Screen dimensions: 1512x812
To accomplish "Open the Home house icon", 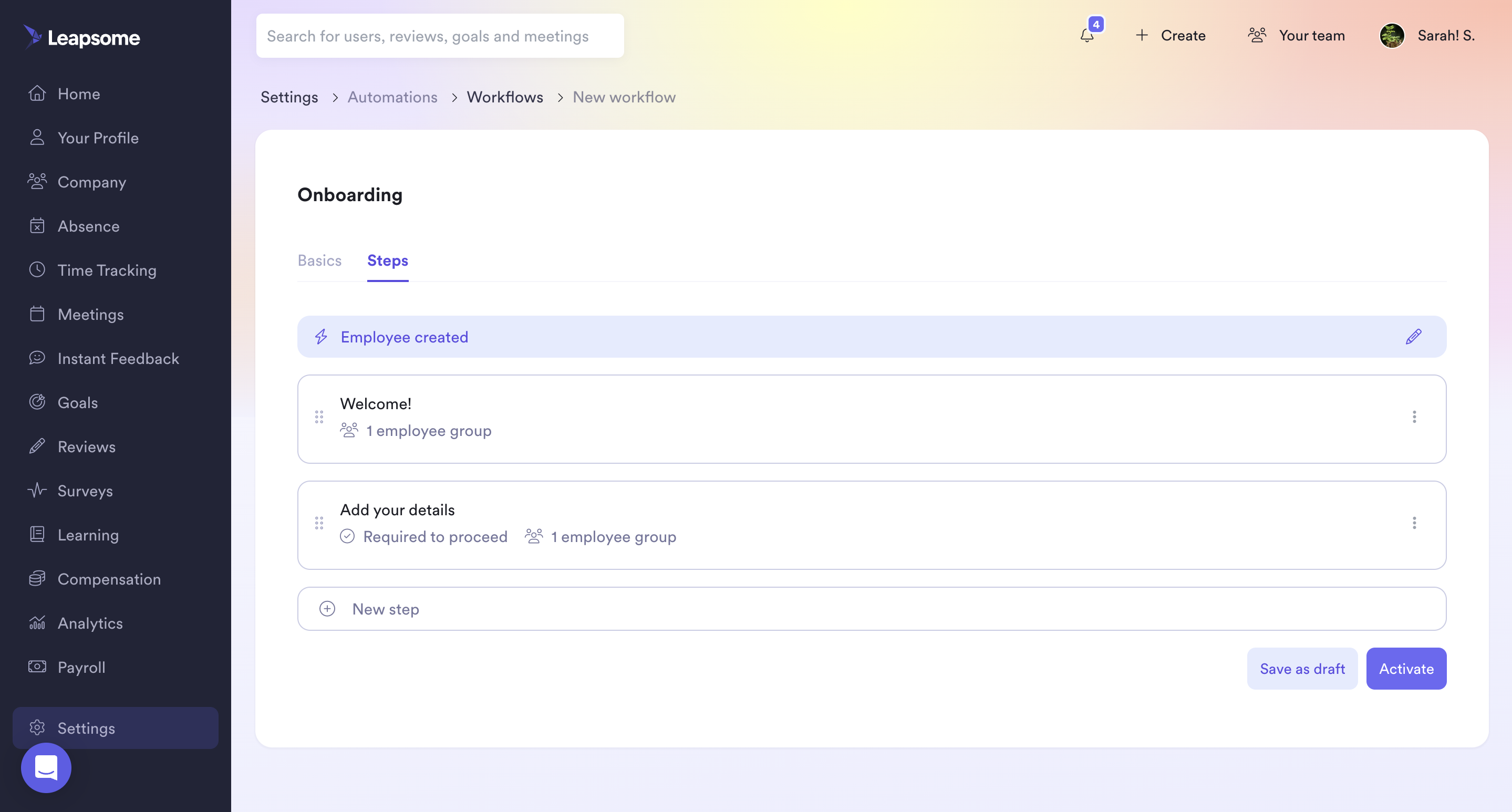I will click(37, 93).
